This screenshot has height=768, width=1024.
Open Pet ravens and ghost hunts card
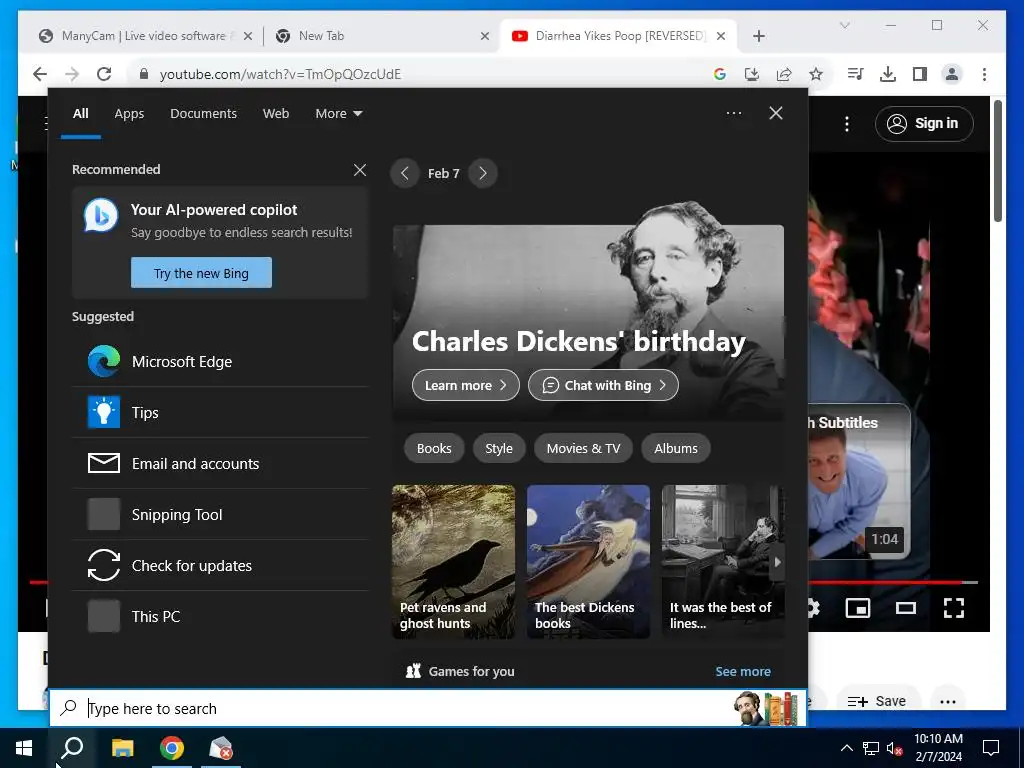point(453,562)
